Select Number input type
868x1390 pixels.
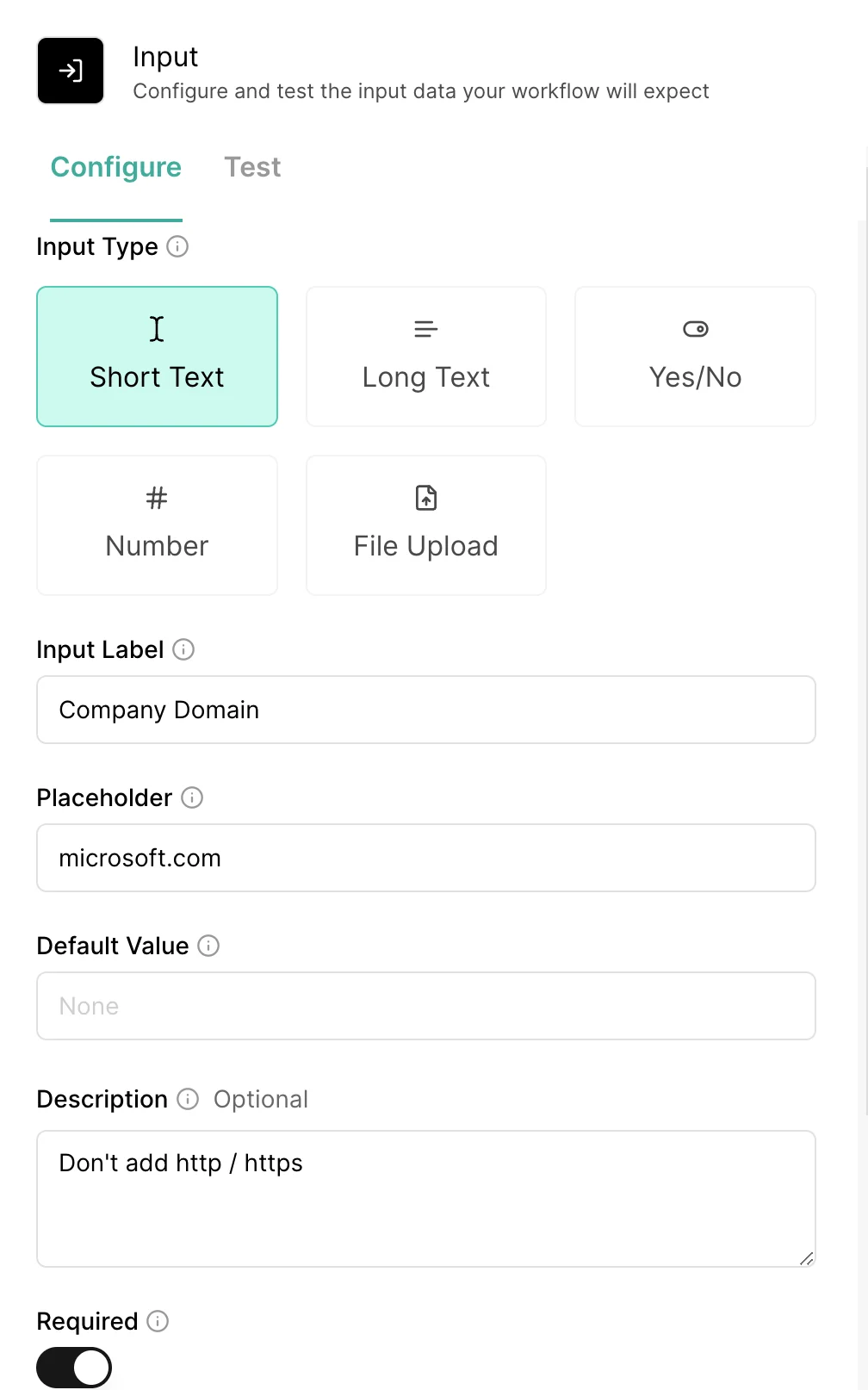[x=157, y=525]
